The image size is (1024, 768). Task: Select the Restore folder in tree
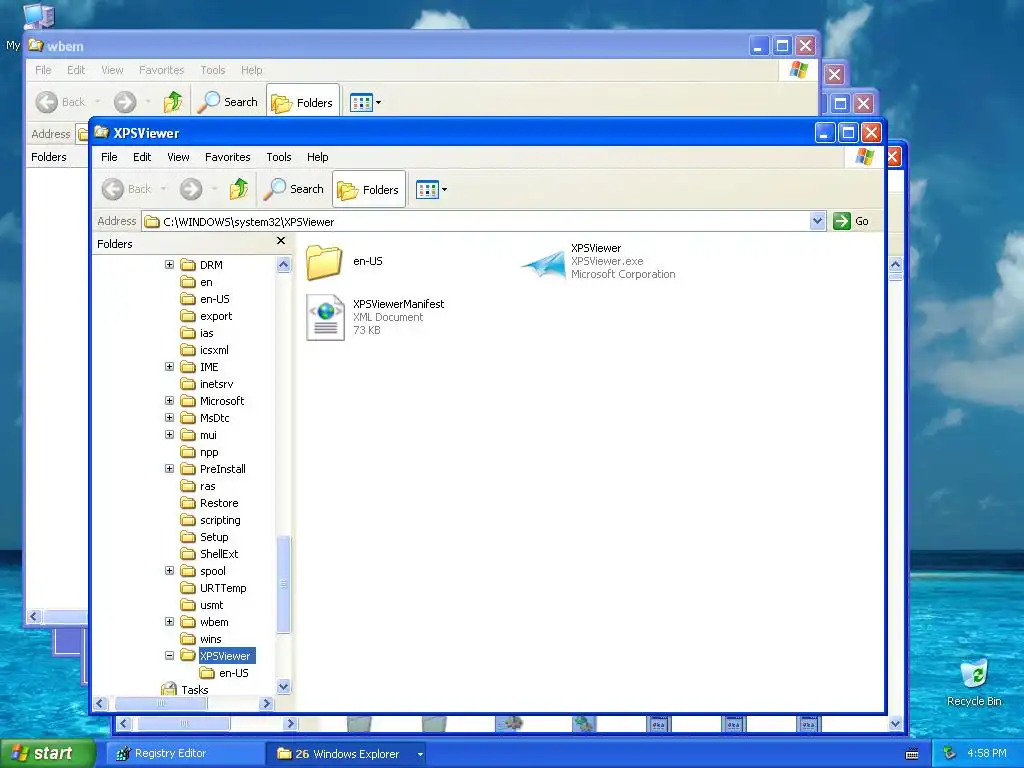(x=219, y=503)
